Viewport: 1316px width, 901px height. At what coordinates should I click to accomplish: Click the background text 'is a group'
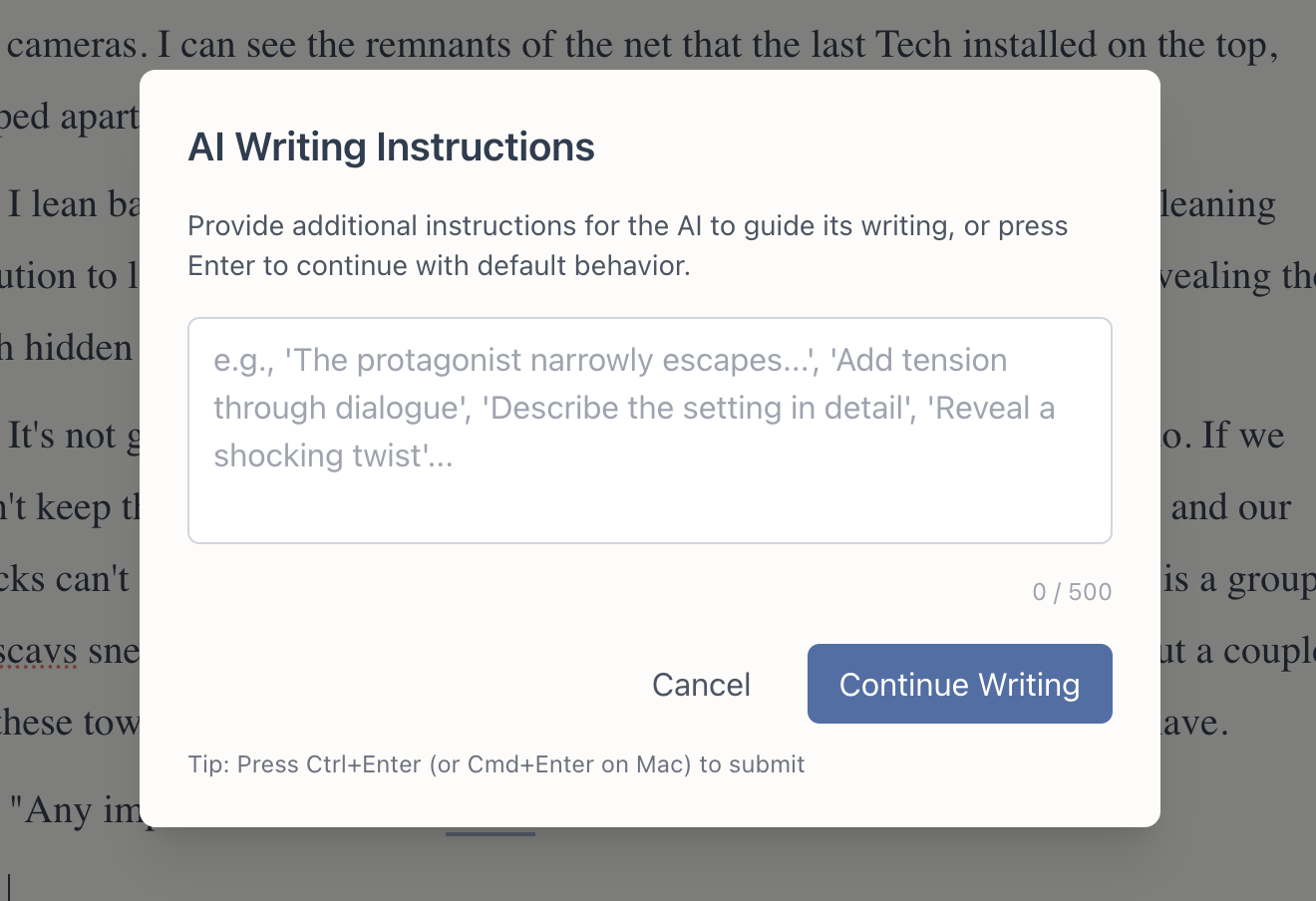[1238, 579]
